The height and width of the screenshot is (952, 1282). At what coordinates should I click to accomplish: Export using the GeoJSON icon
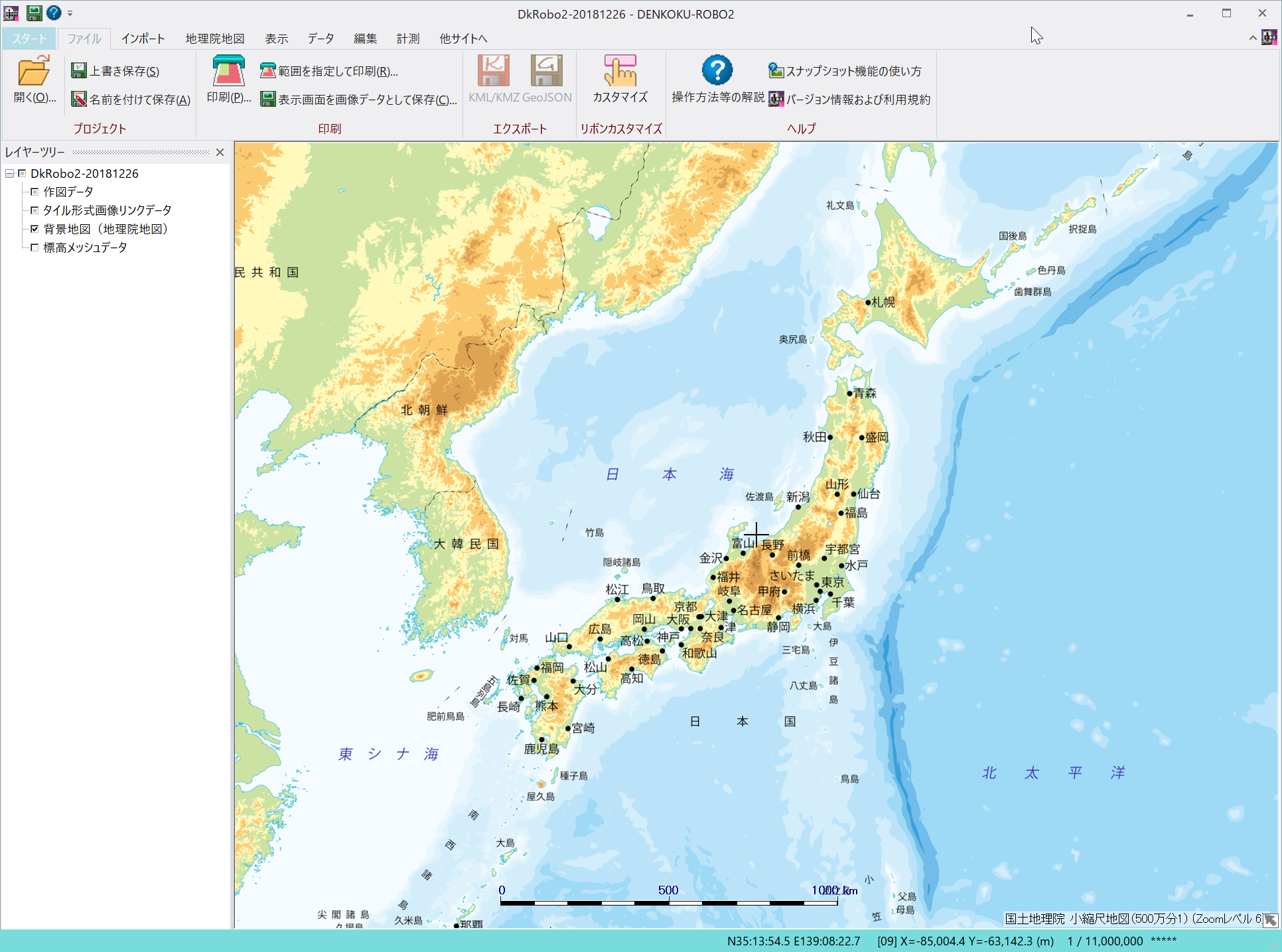547,79
